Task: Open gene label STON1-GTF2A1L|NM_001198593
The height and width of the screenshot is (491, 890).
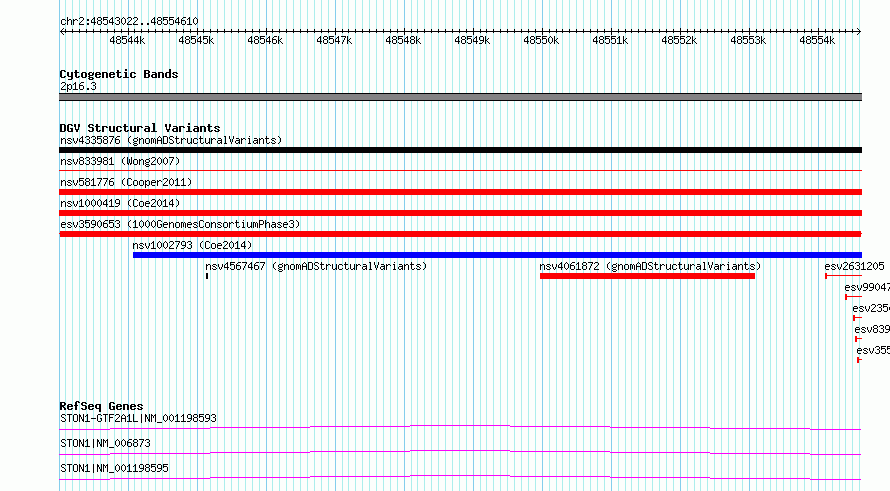Action: pos(138,418)
